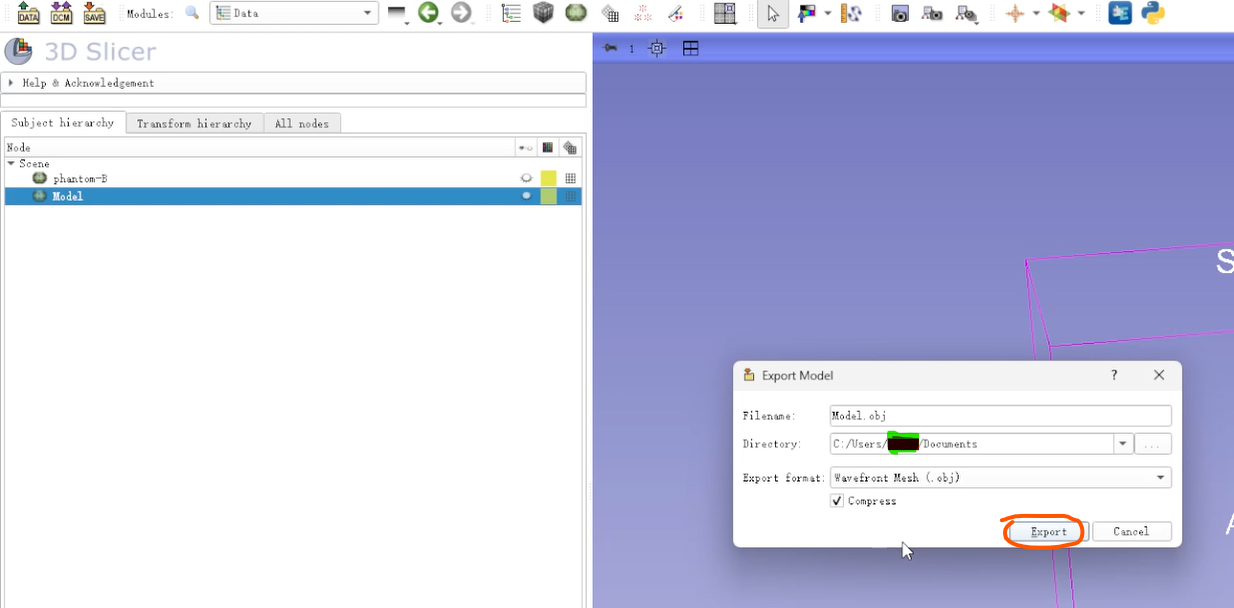Close the Export Model dialog

pos(1159,375)
